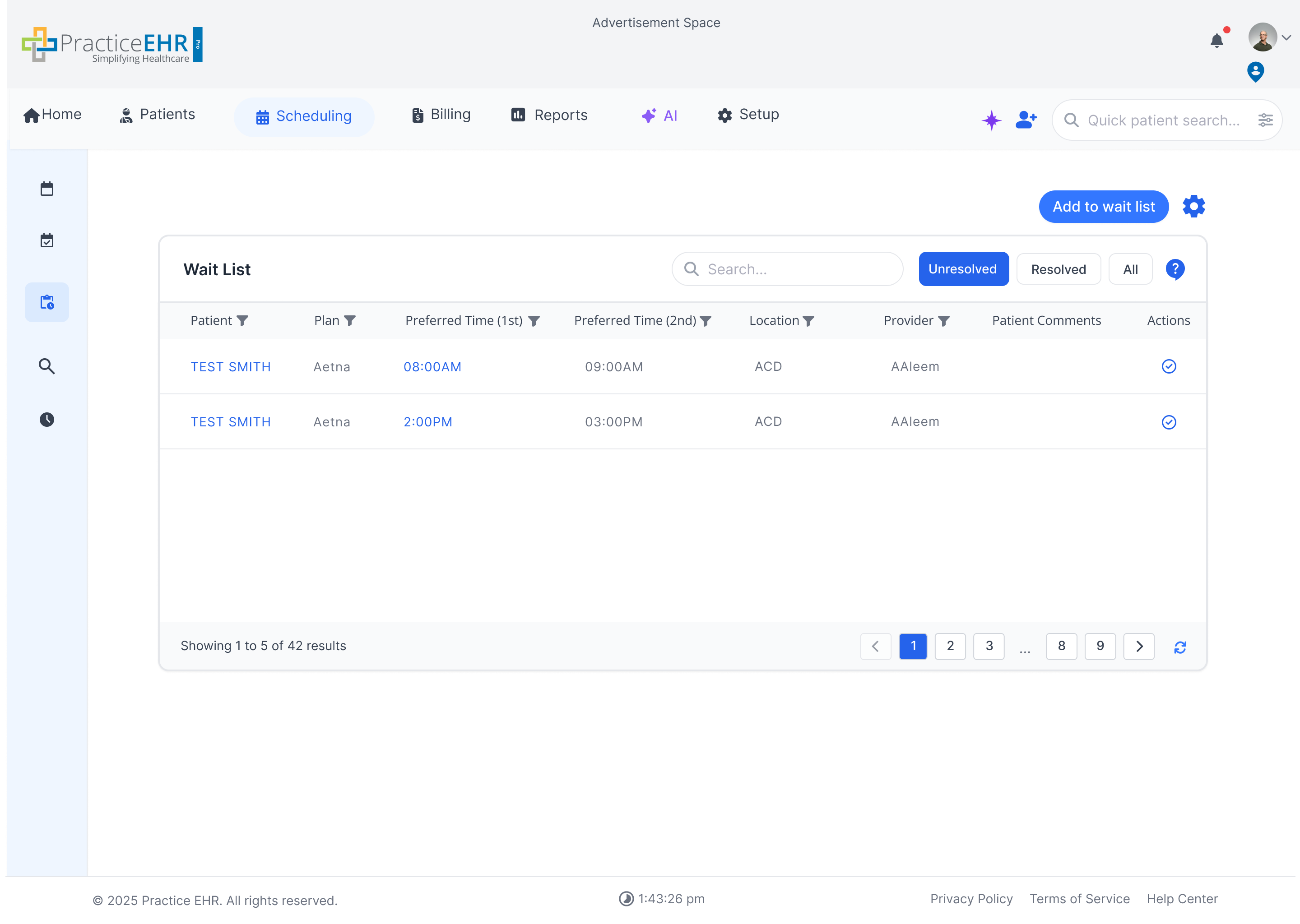Image resolution: width=1300 pixels, height=924 pixels.
Task: Switch to the Reports section
Action: 549,115
